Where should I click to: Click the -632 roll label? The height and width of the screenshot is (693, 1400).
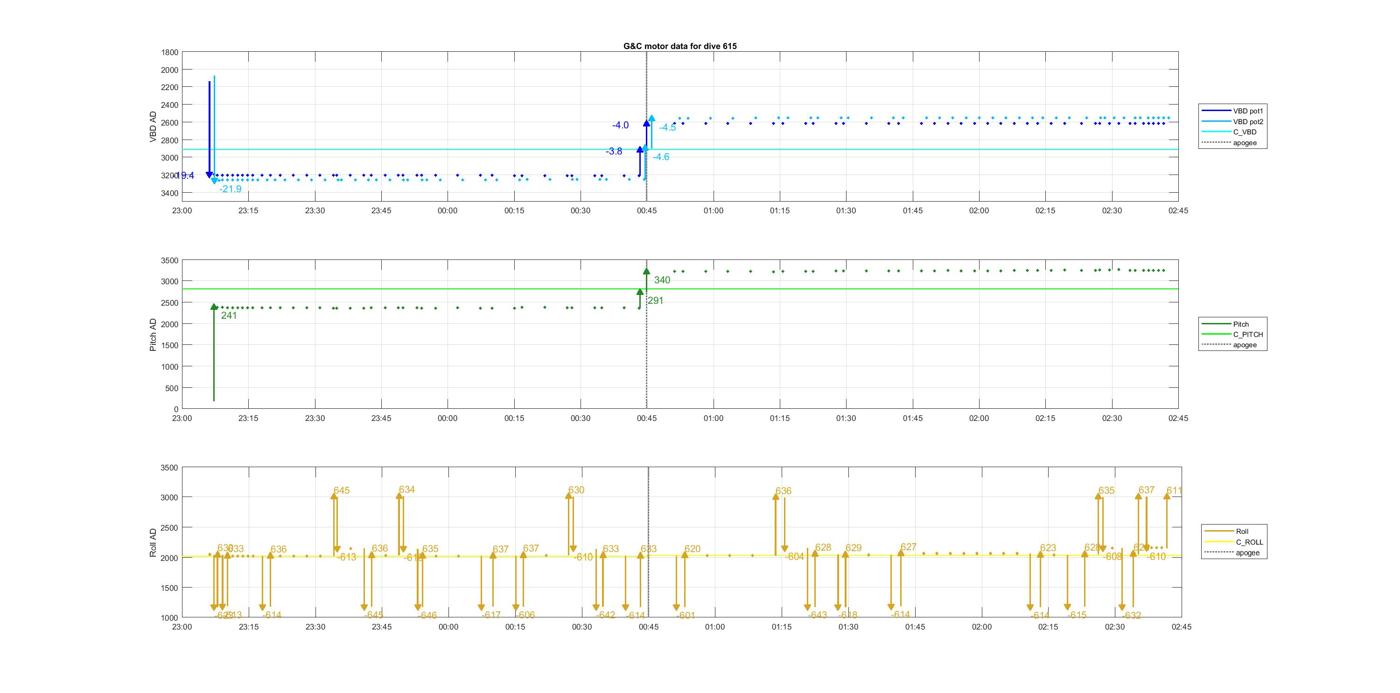click(1131, 615)
